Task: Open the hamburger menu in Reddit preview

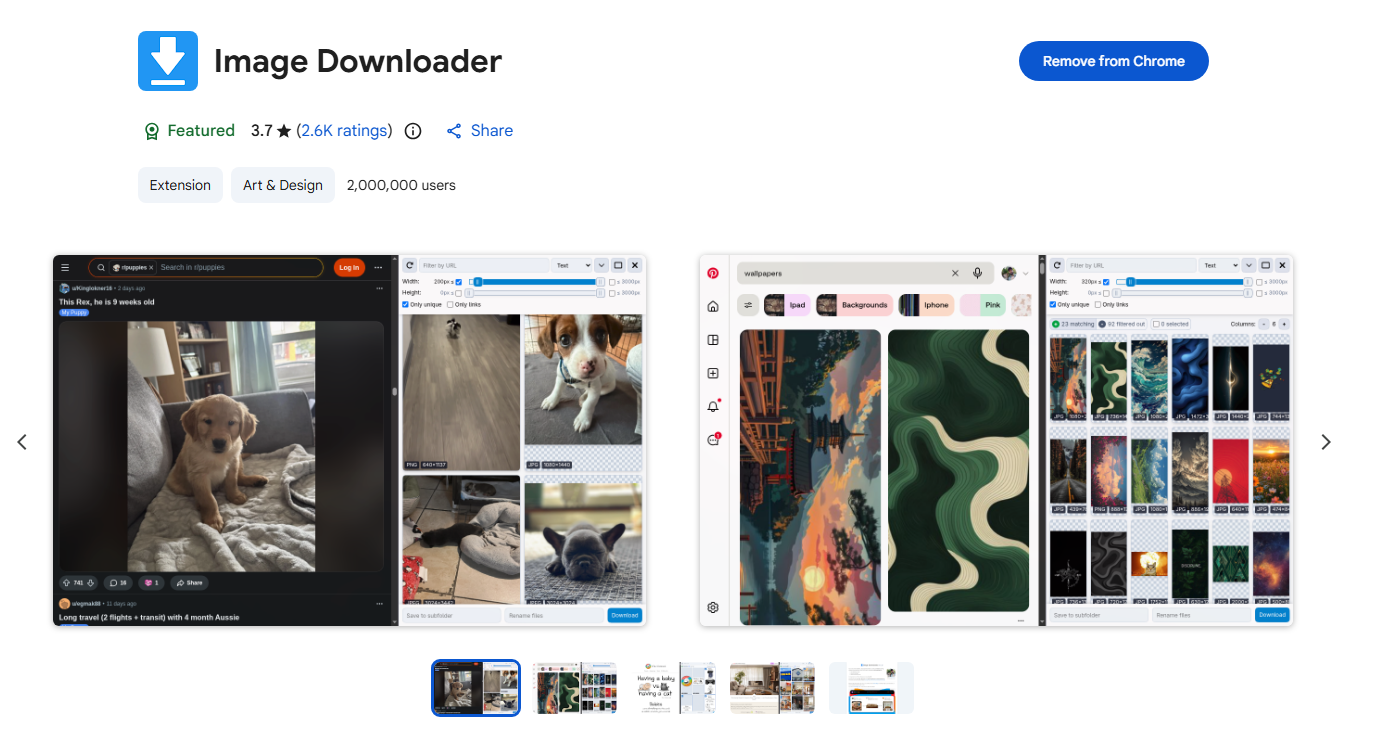Action: pyautogui.click(x=65, y=267)
